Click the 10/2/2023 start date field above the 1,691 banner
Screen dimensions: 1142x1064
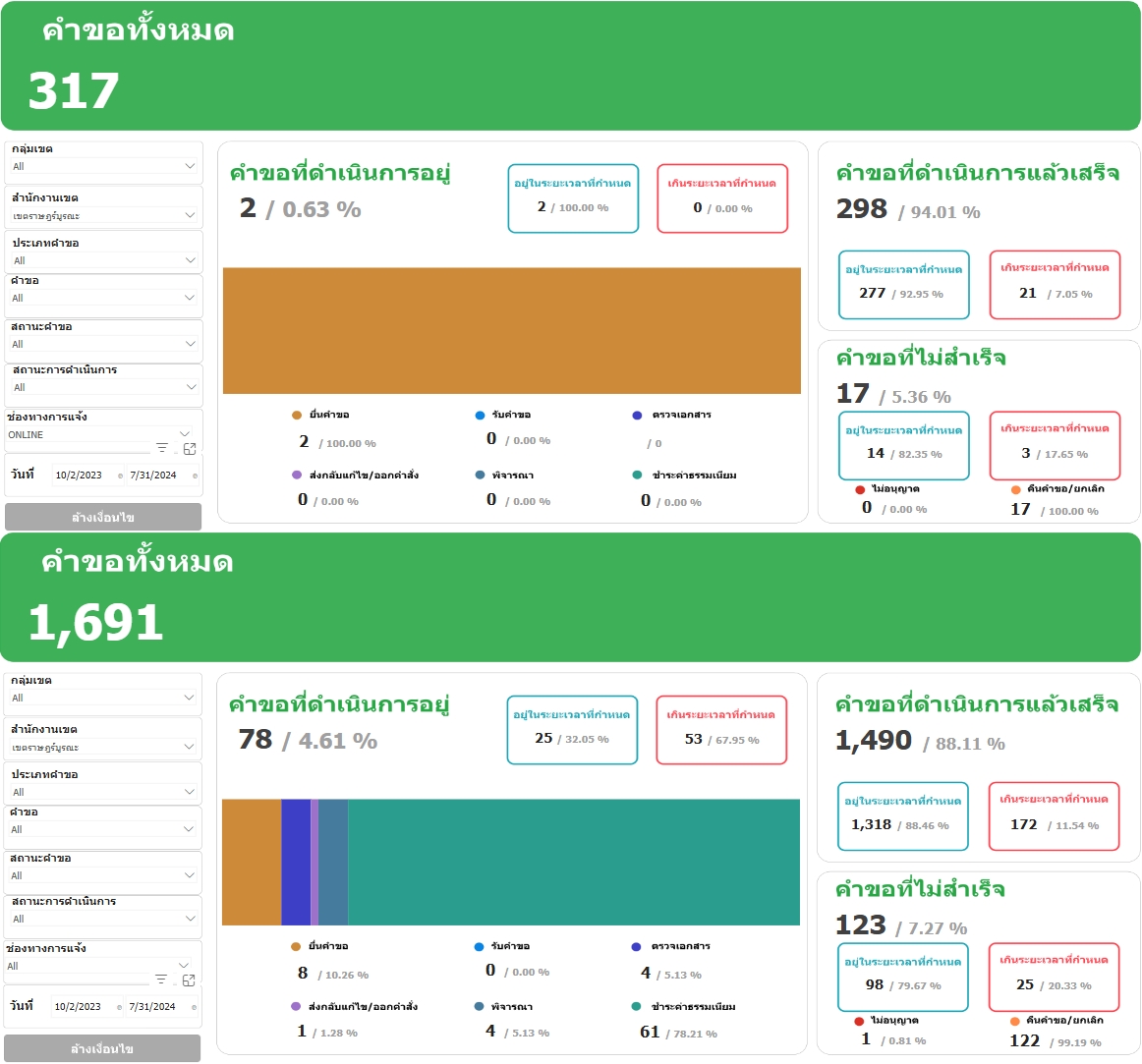[79, 476]
